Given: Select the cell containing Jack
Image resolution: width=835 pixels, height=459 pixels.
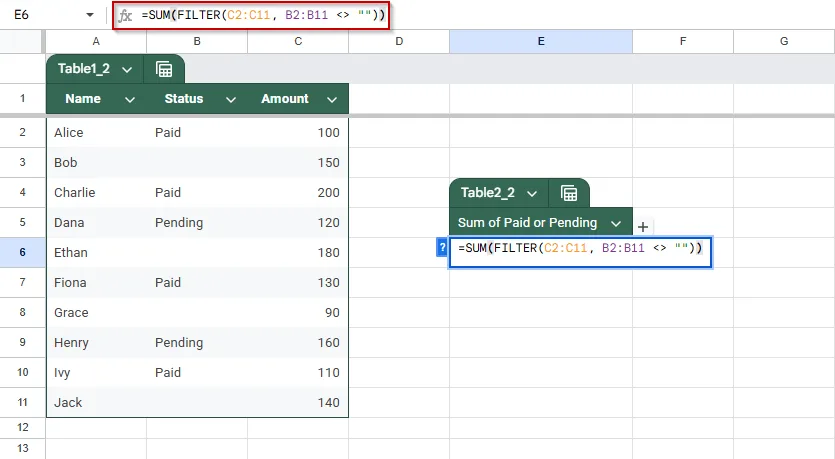Looking at the screenshot, I should tap(96, 403).
